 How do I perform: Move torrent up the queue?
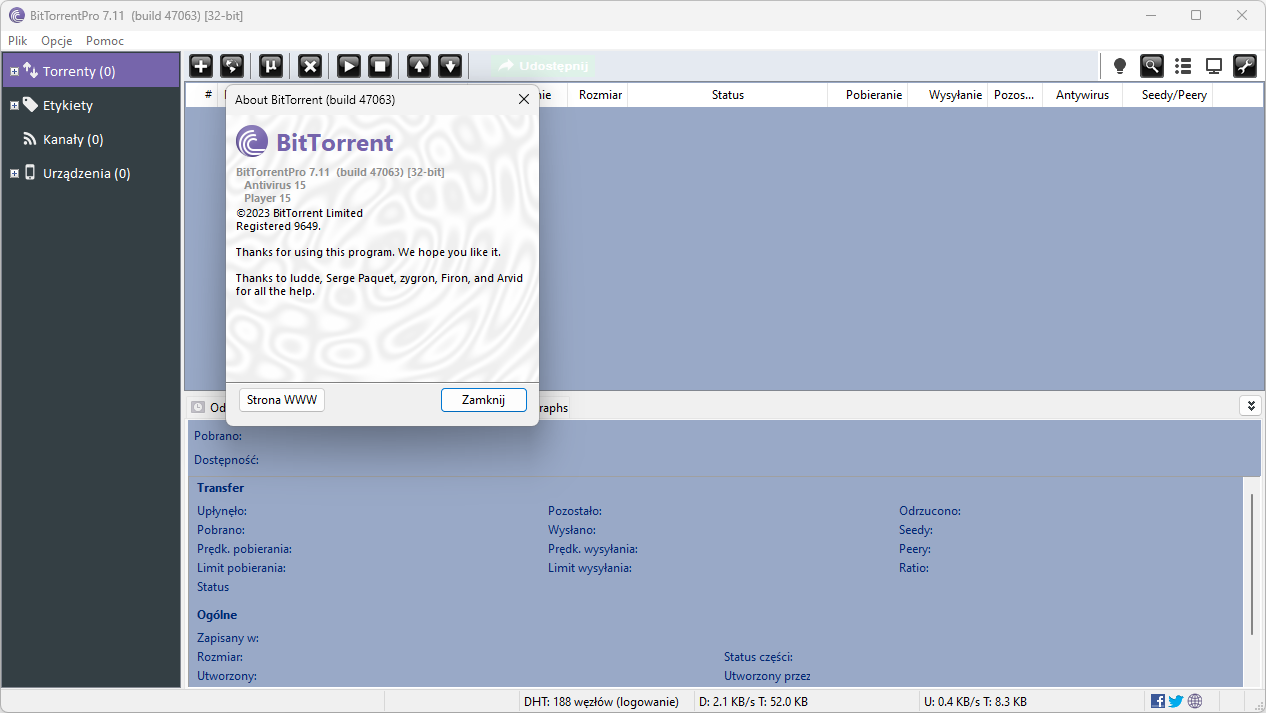pyautogui.click(x=419, y=66)
